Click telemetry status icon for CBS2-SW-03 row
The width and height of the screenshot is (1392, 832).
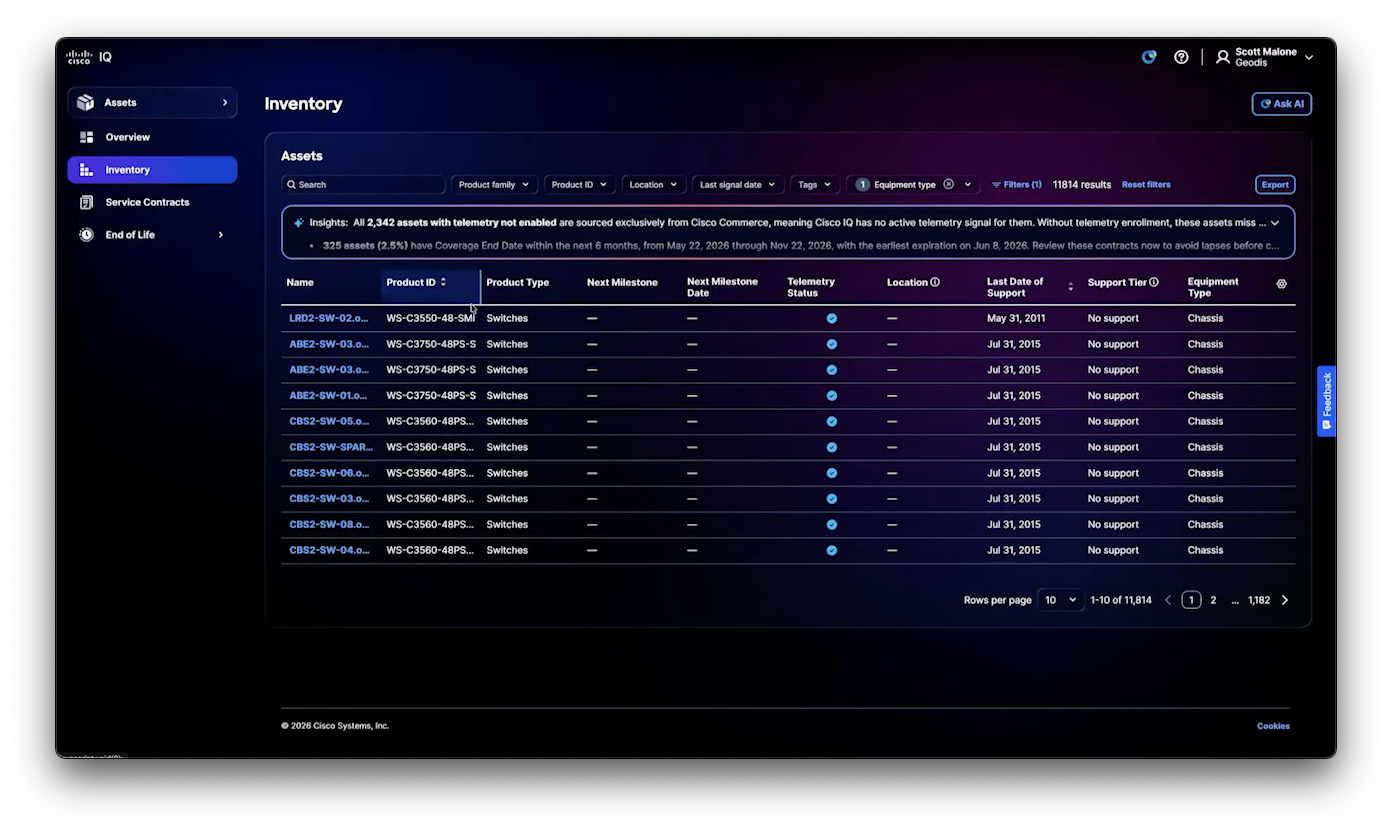coord(831,499)
